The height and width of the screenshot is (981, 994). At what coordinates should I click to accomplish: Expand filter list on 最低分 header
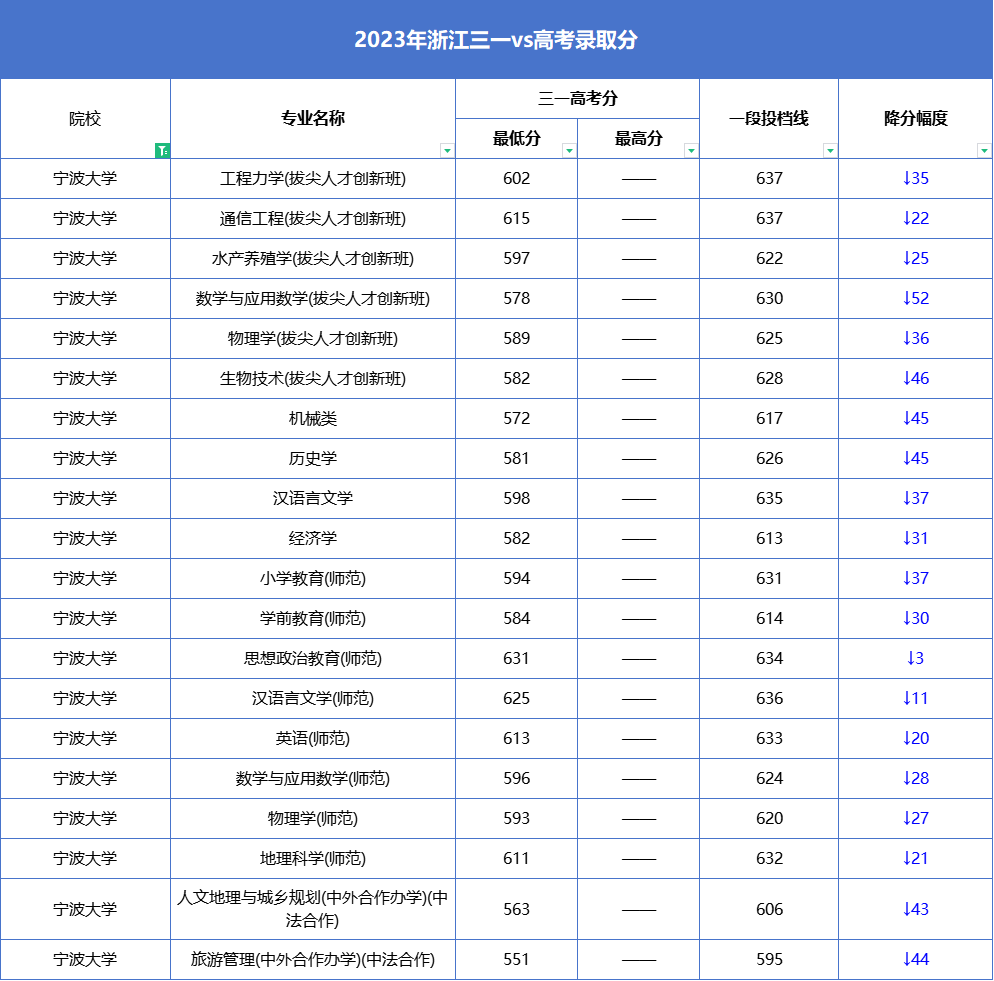570,150
